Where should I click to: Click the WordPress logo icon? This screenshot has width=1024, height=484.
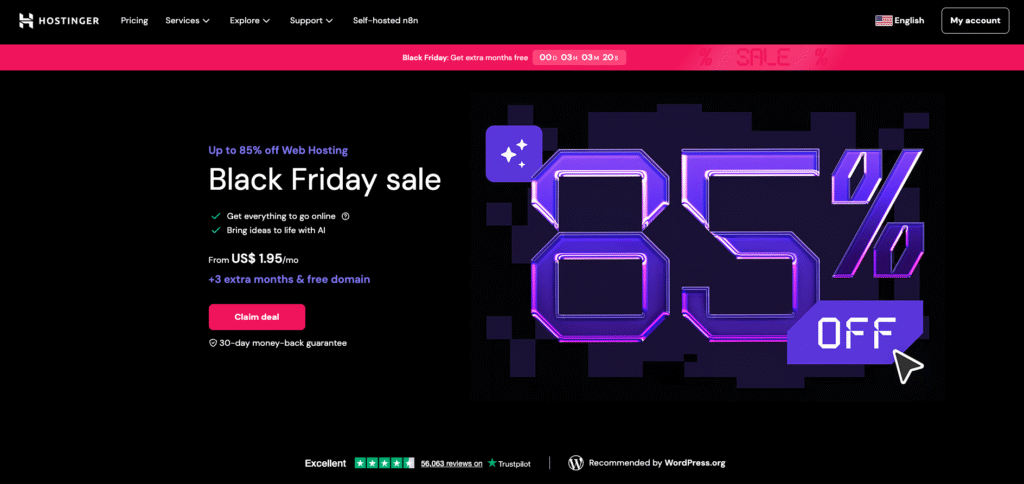(x=575, y=463)
